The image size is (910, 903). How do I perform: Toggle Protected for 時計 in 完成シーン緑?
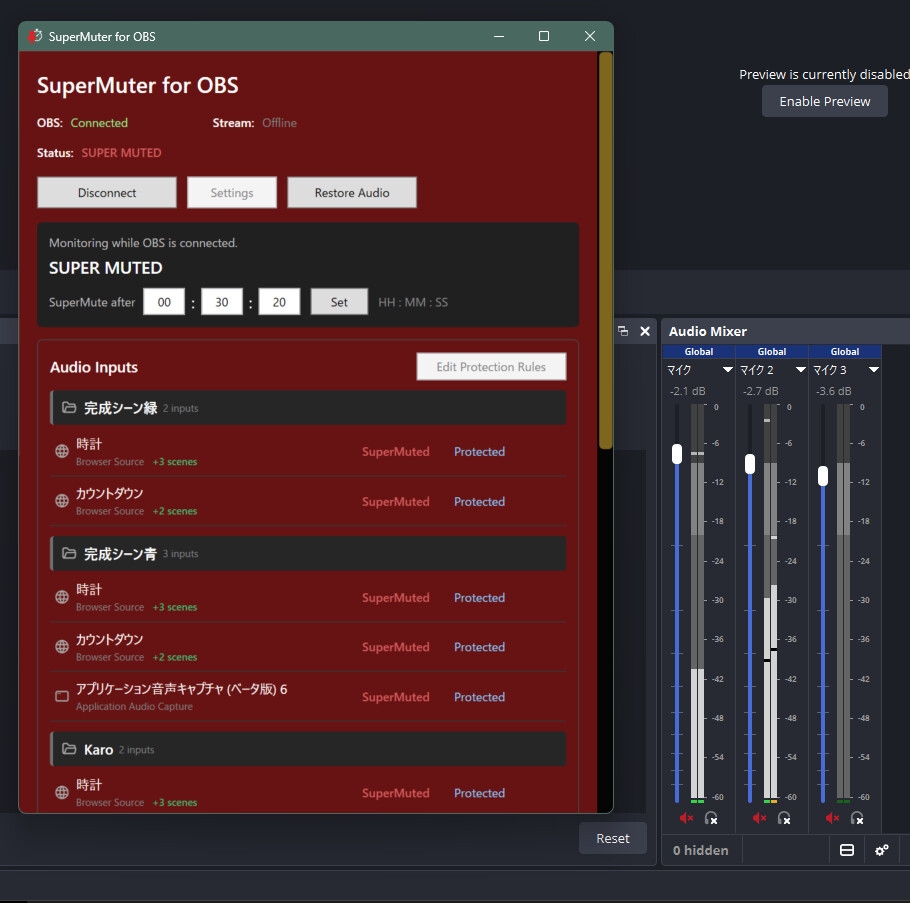tap(479, 452)
